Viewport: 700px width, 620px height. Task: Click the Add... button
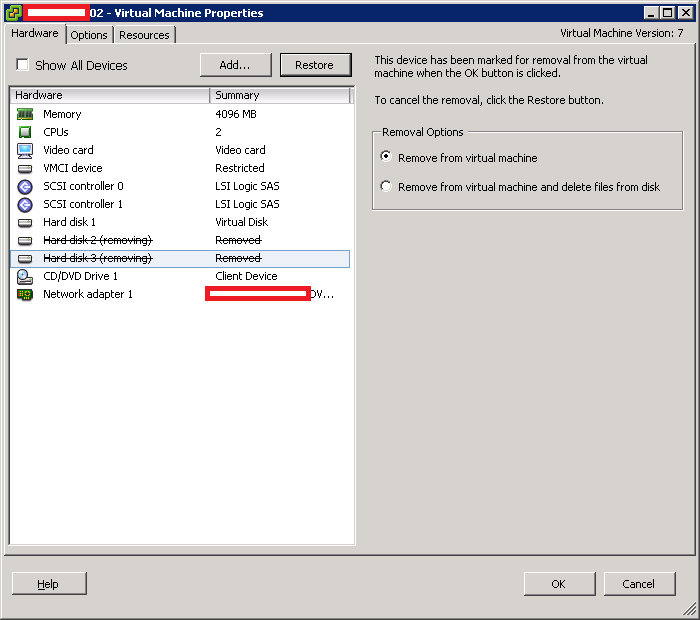click(x=235, y=65)
